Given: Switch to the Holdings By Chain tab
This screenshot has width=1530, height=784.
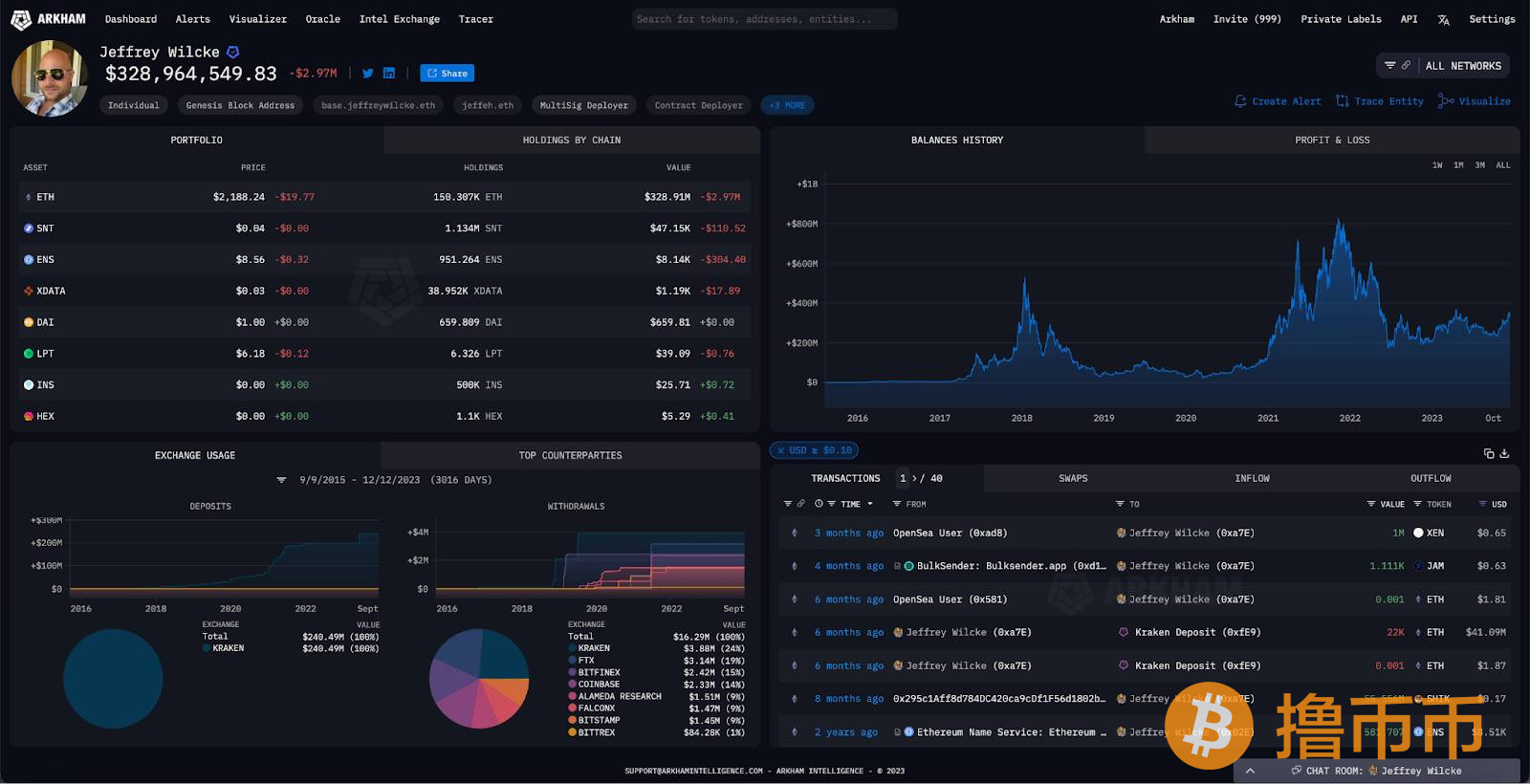Looking at the screenshot, I should tap(572, 141).
